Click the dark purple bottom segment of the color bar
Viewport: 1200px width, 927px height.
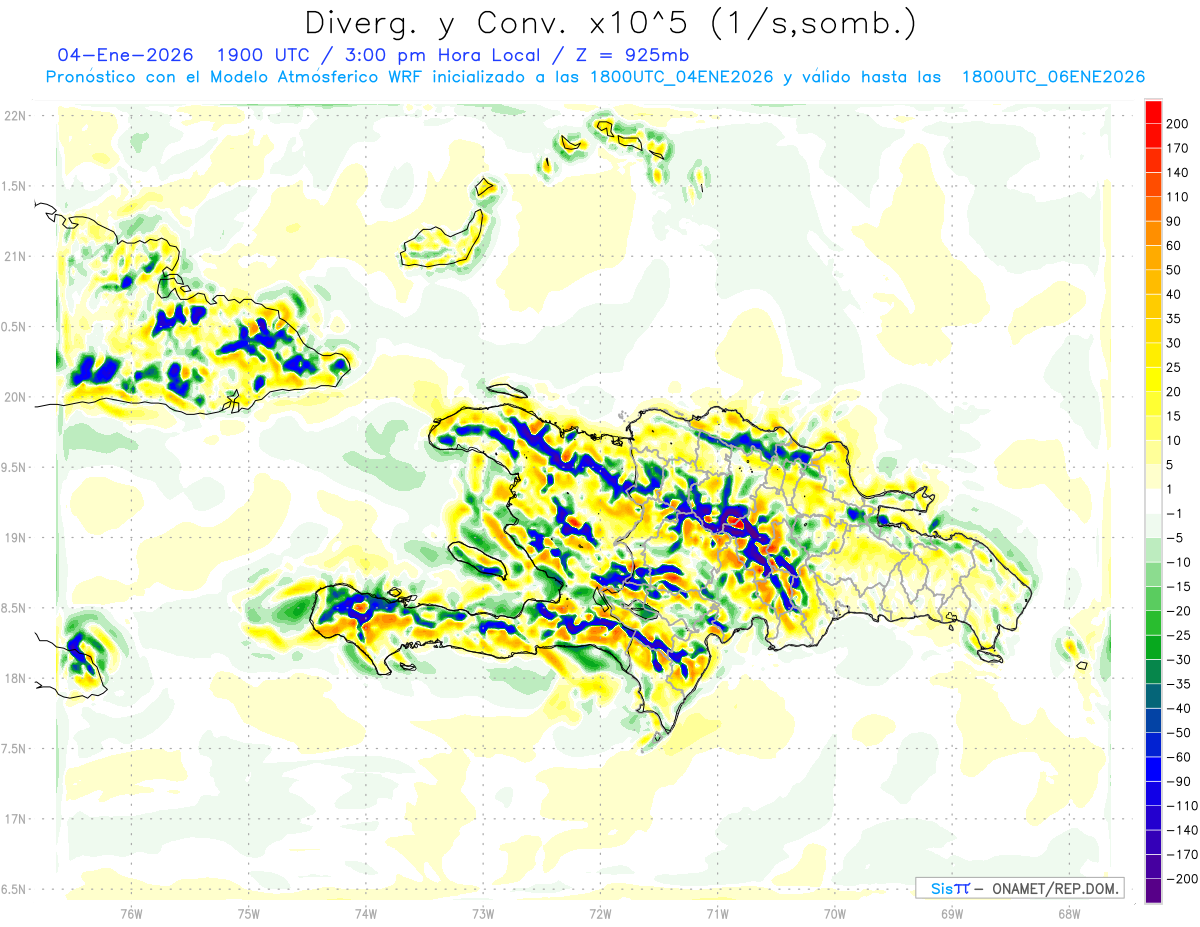pos(1154,891)
